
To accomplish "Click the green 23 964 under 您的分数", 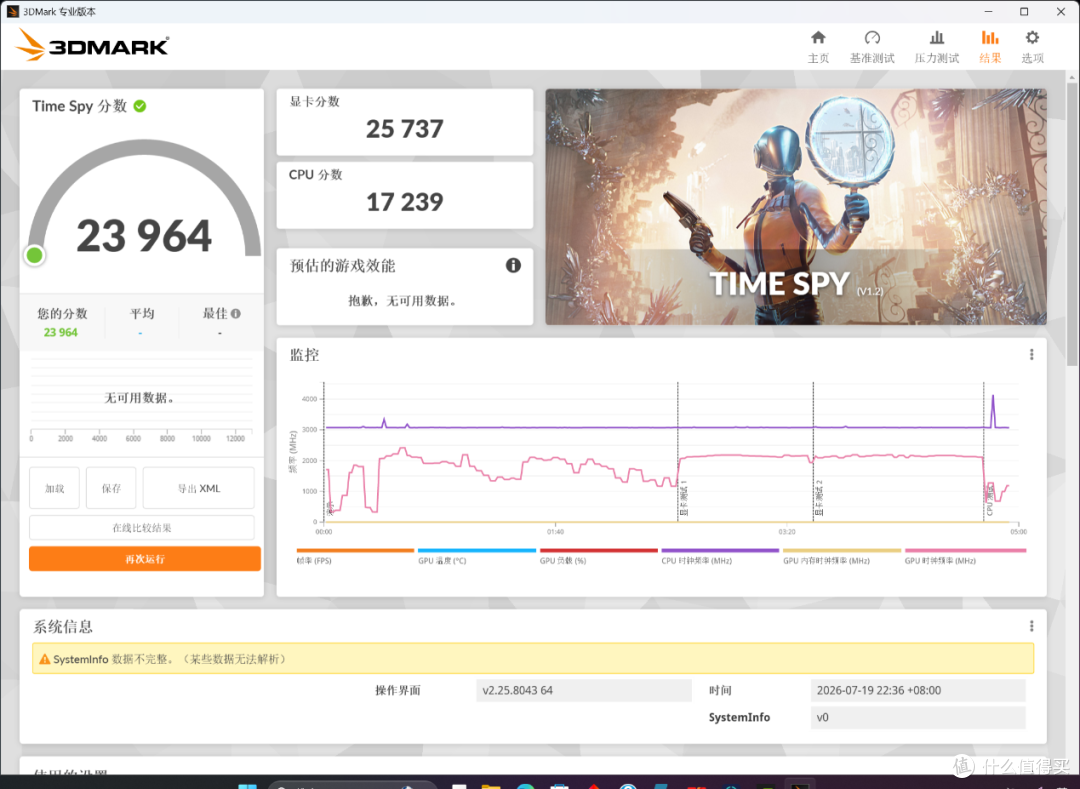I will [61, 333].
